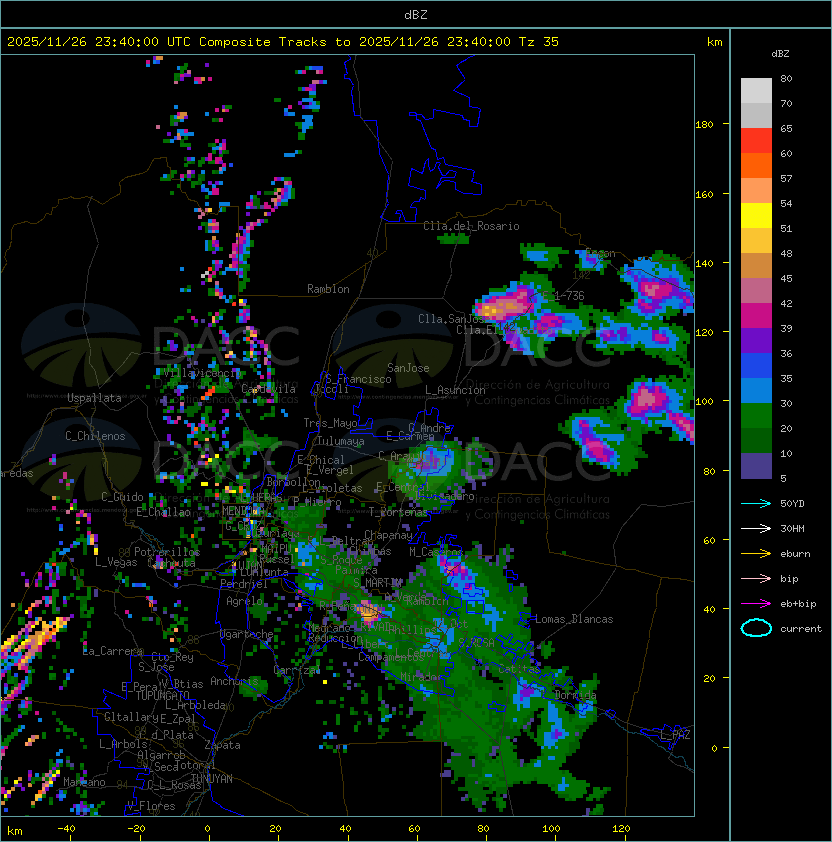This screenshot has width=832, height=842.
Task: Click the 'S_Francisco' map label
Action: point(358,380)
